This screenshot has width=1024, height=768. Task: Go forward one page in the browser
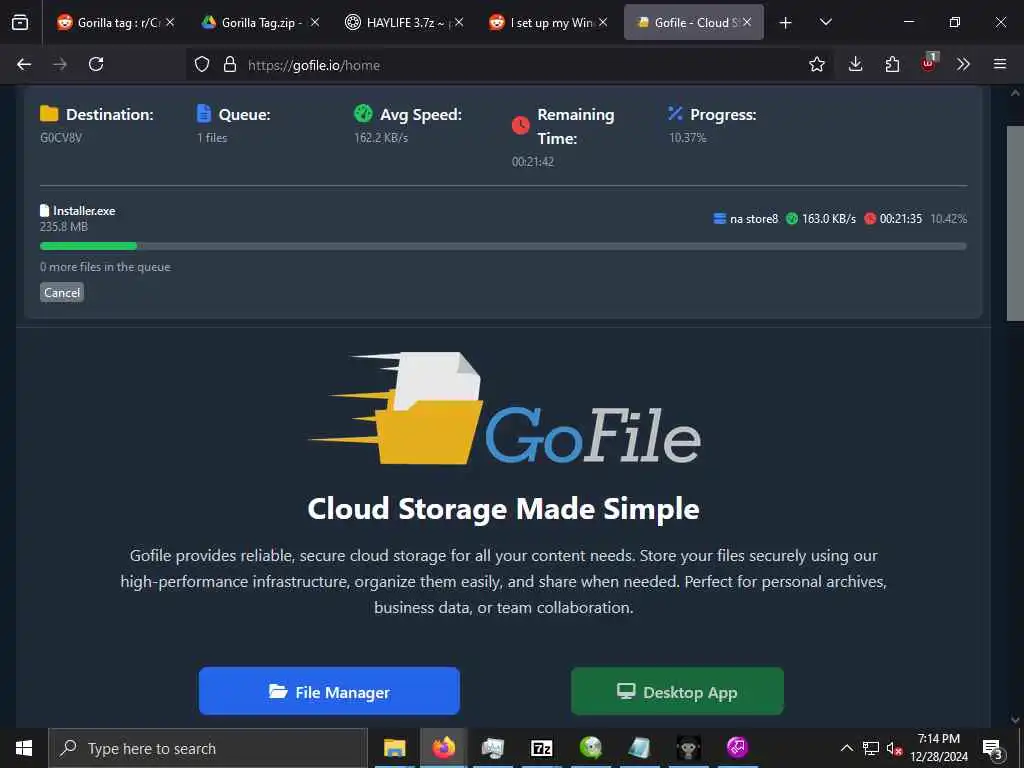(60, 64)
